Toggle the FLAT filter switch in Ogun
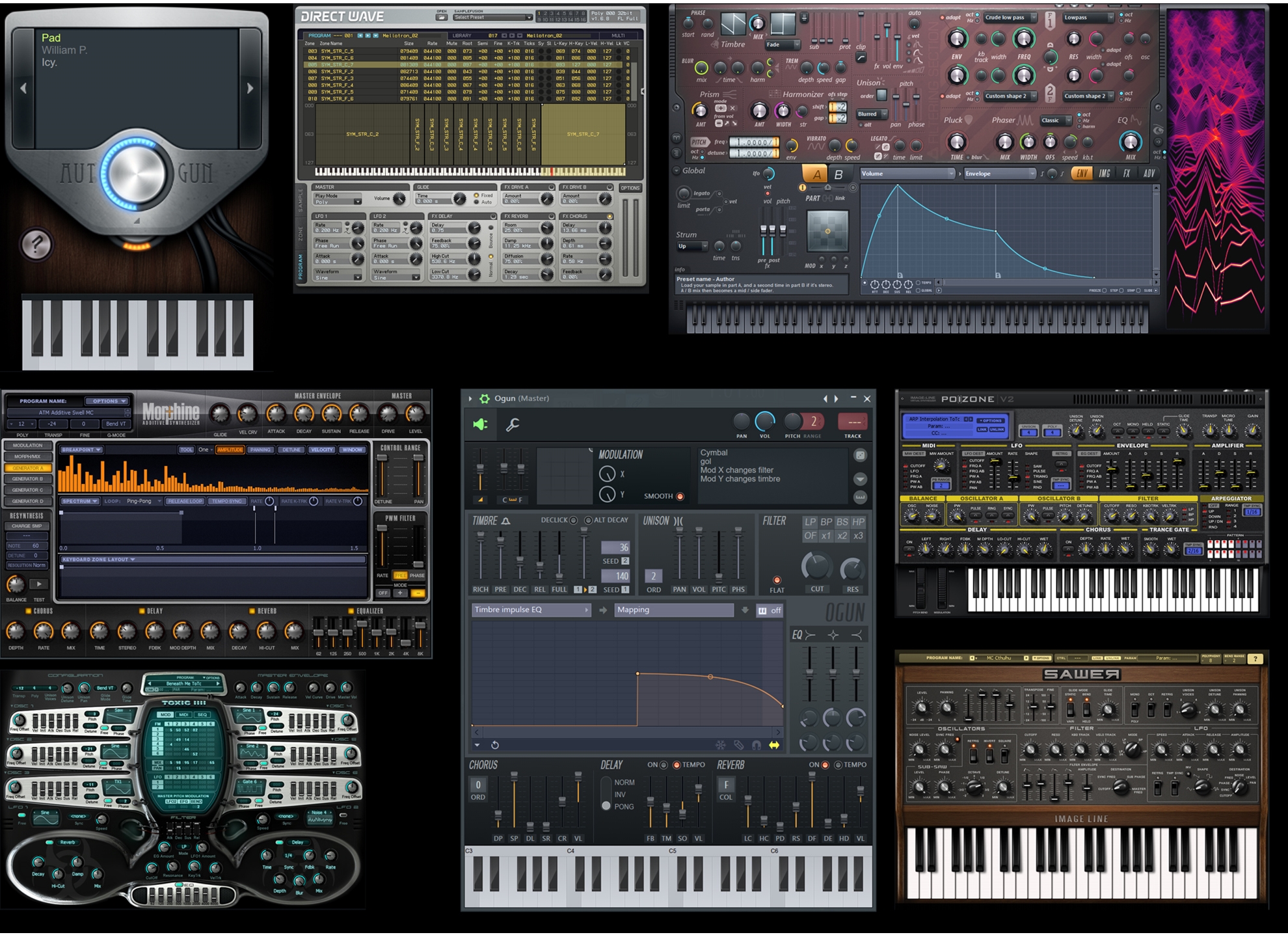The image size is (1288, 937). coord(777,580)
